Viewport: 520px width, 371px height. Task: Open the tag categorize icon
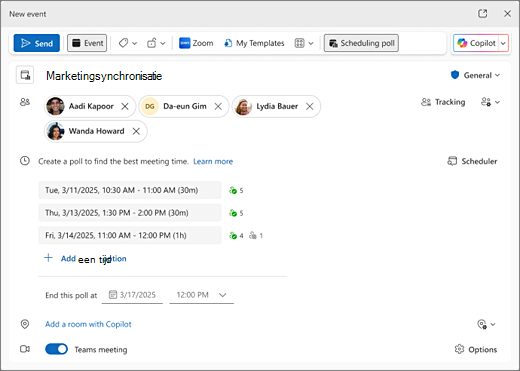tap(123, 43)
